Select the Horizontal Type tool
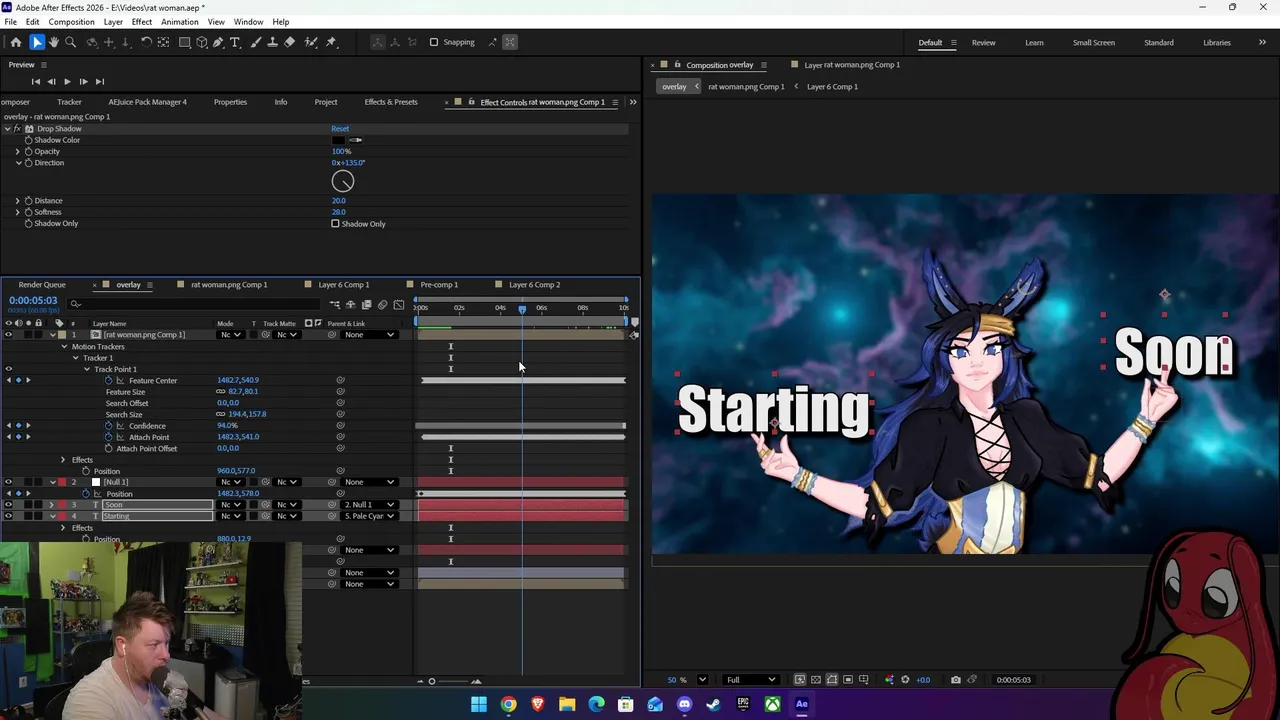 (x=235, y=42)
